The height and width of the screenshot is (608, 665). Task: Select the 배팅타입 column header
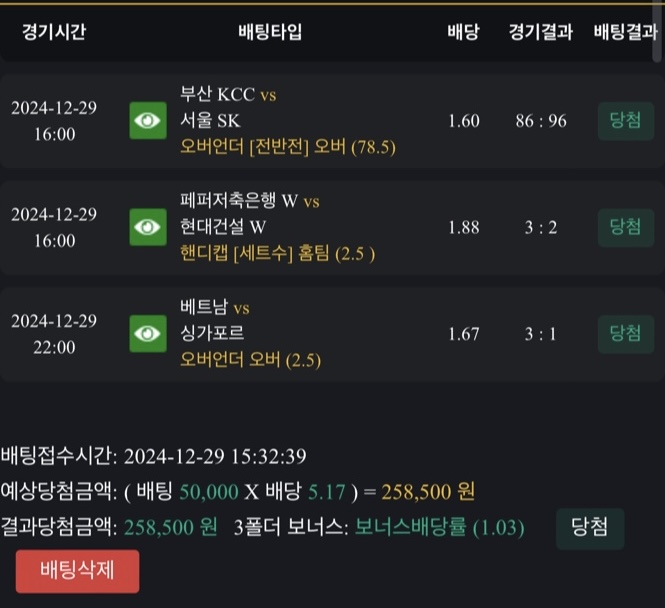[270, 32]
